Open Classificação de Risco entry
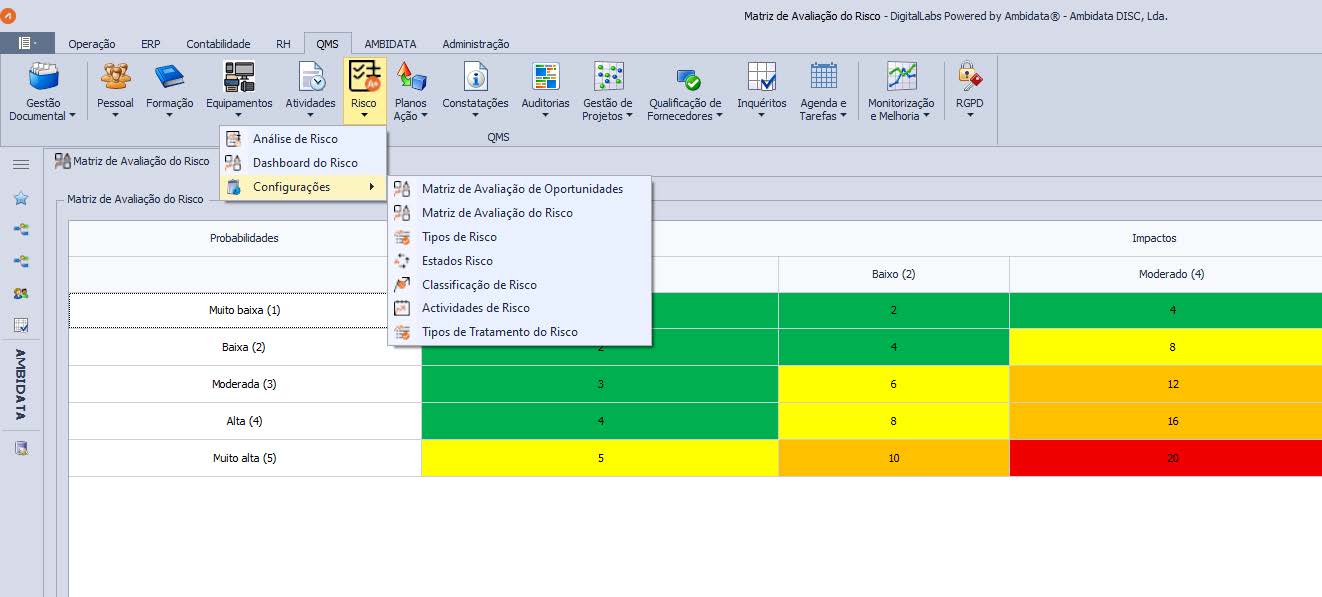This screenshot has width=1322, height=597. pos(520,285)
